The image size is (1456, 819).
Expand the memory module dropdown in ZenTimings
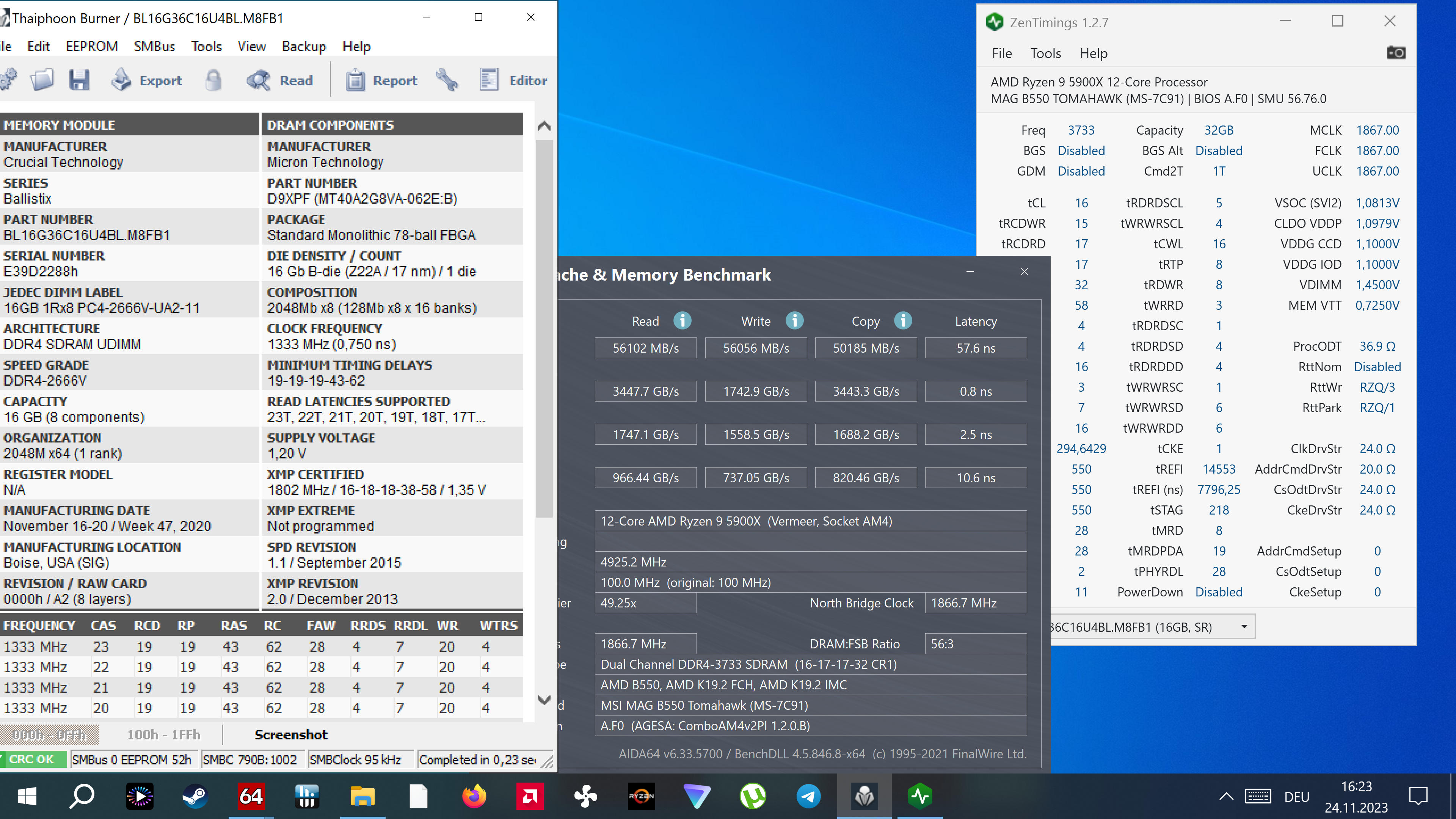pyautogui.click(x=1244, y=627)
